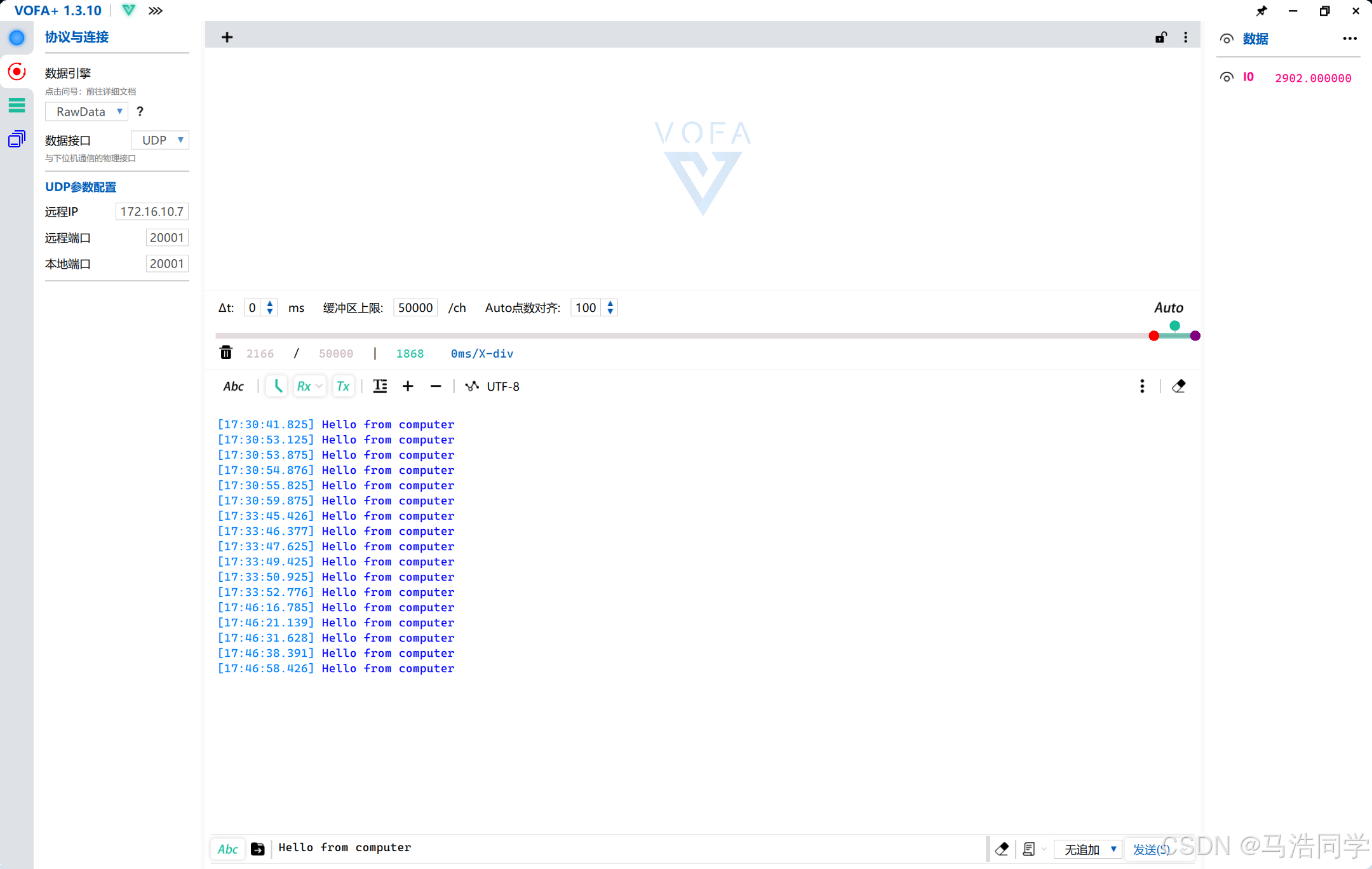Open the RawData engine dropdown
The image size is (1372, 869).
[x=86, y=112]
